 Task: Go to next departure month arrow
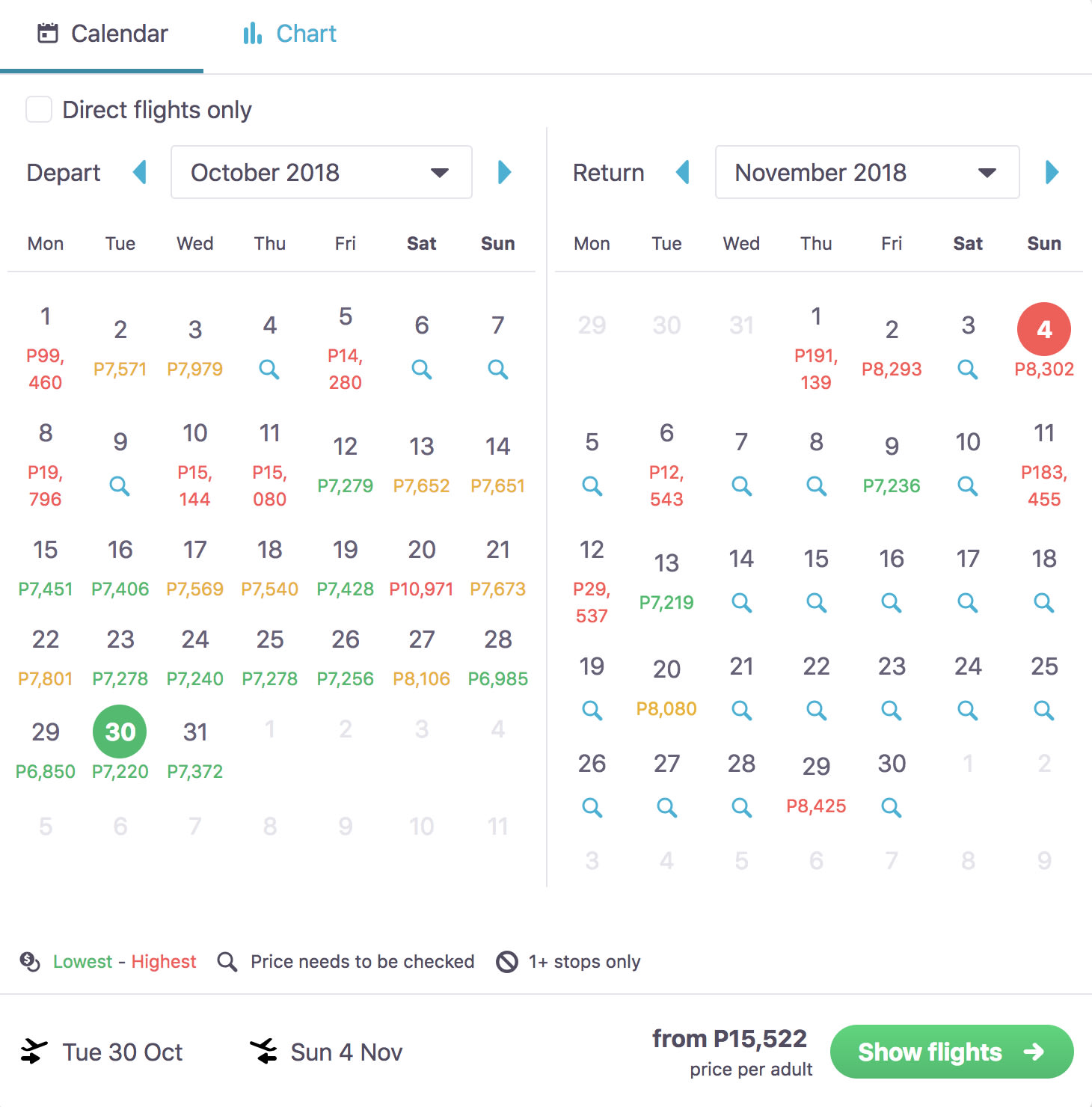click(x=504, y=172)
